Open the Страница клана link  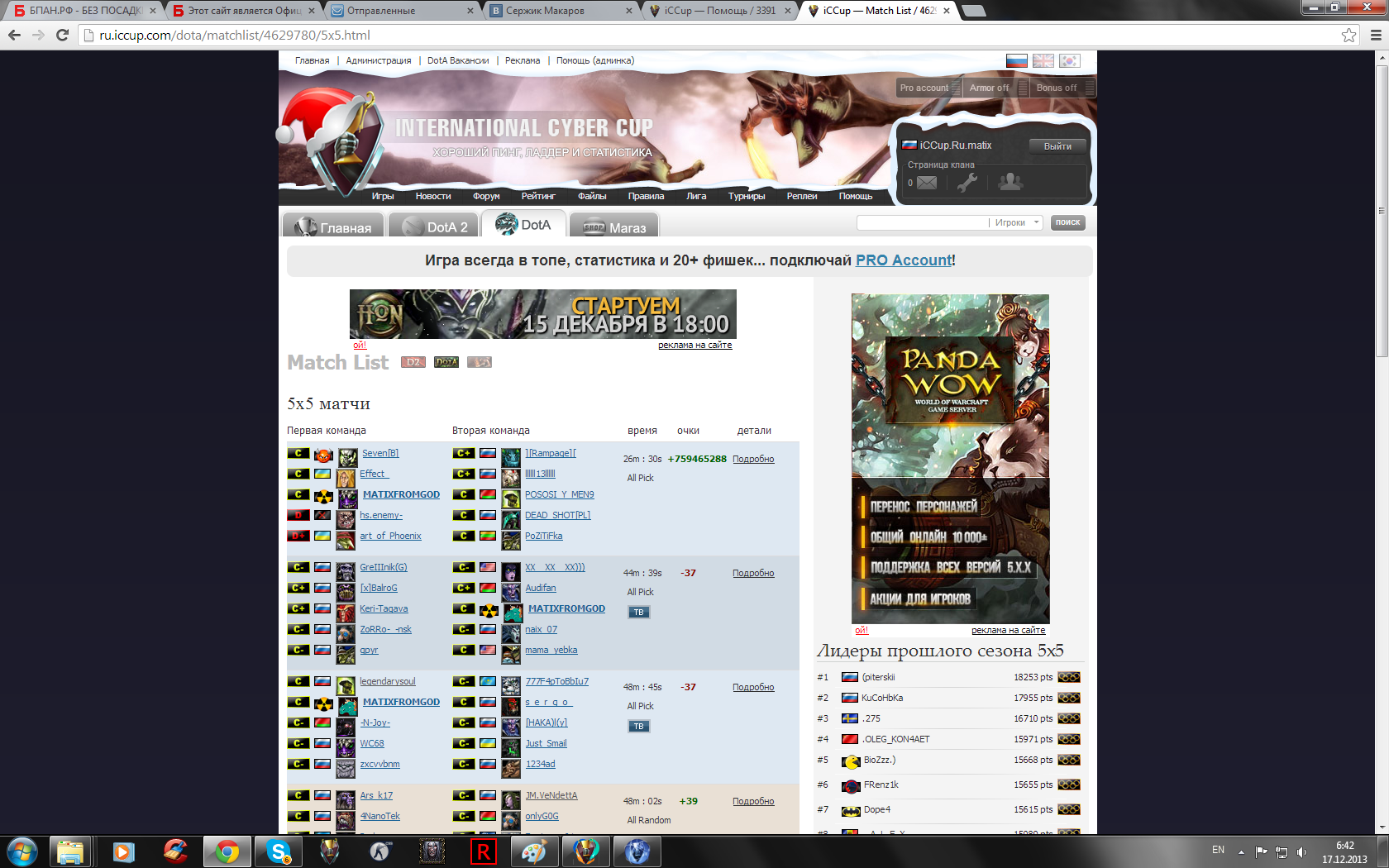(941, 165)
